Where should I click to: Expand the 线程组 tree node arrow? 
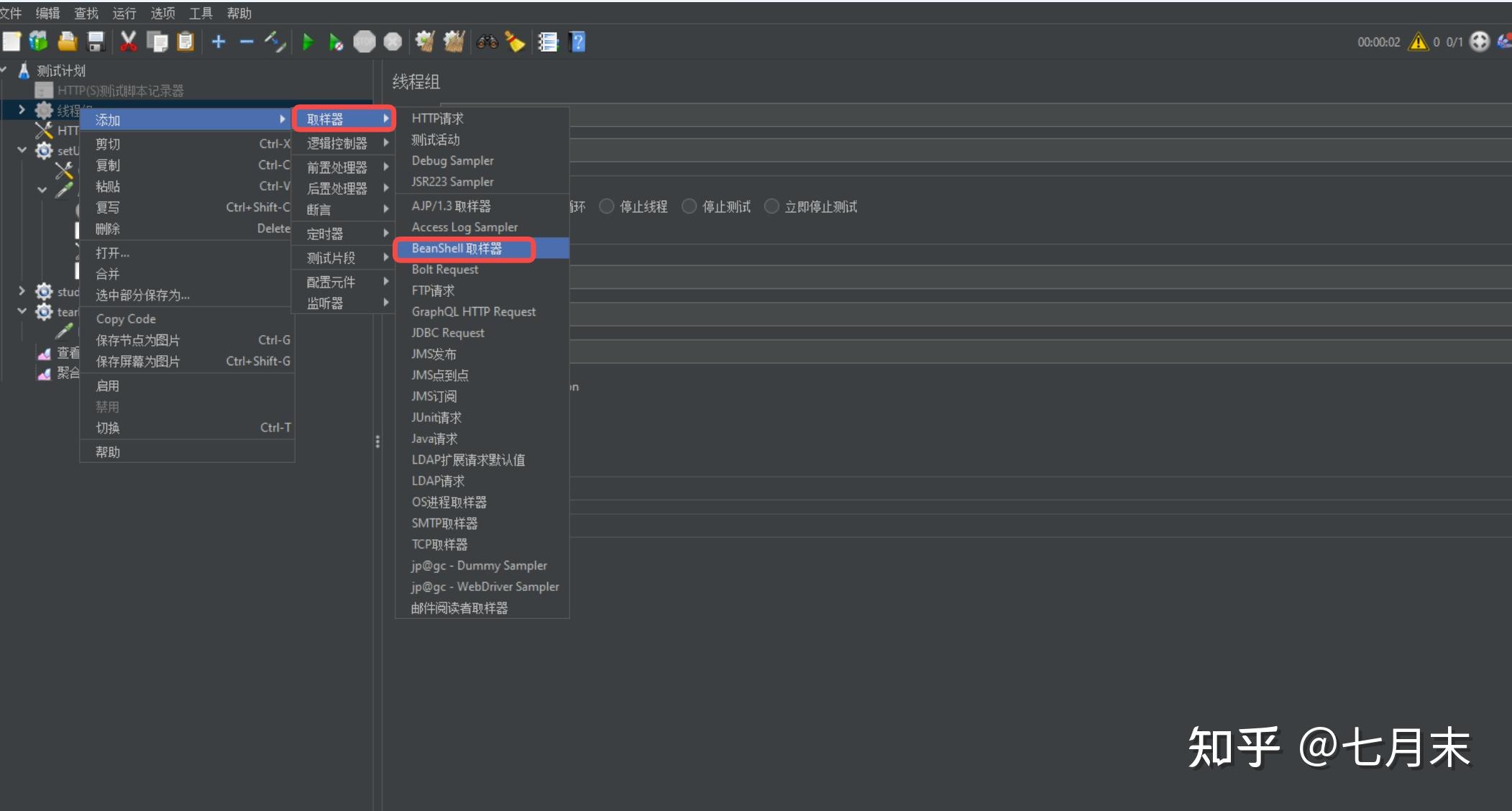pos(22,110)
